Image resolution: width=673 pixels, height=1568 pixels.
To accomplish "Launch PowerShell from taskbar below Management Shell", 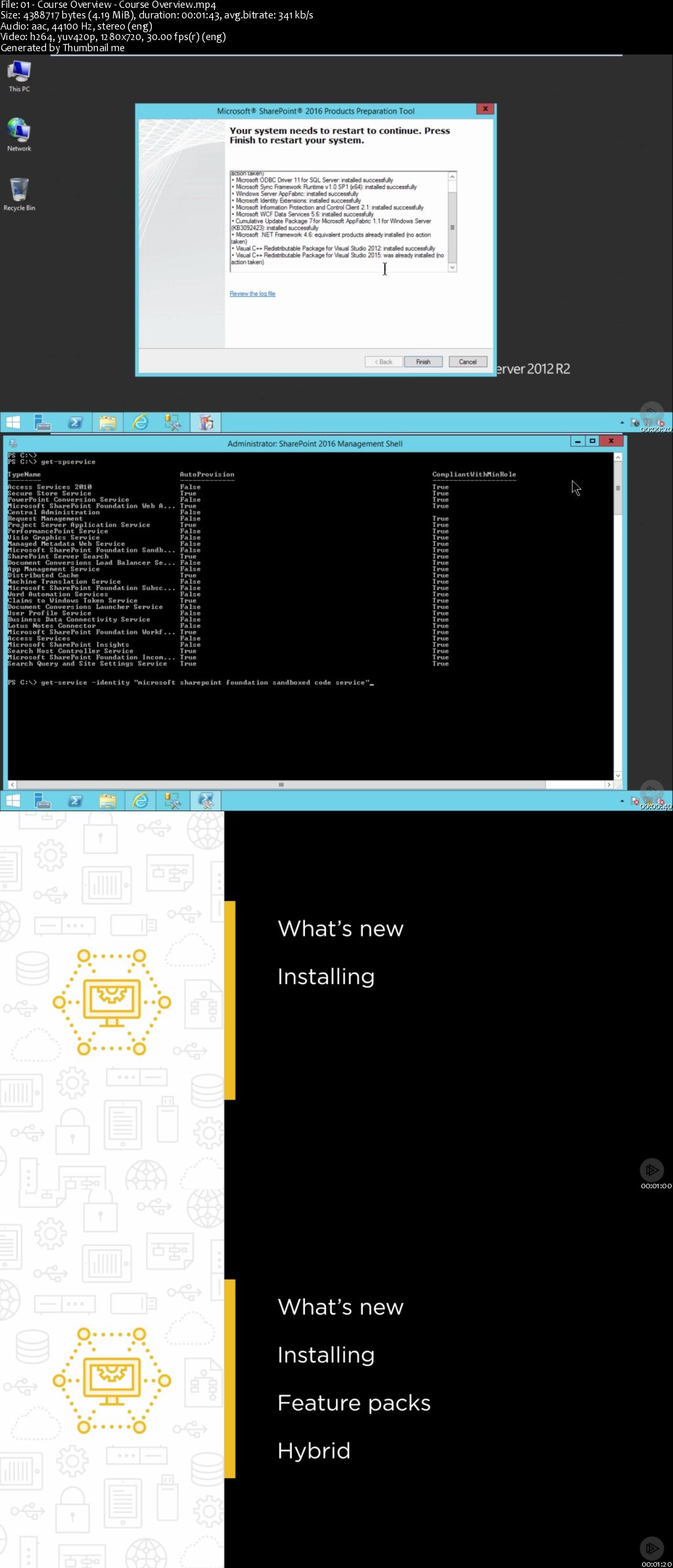I will 75,801.
